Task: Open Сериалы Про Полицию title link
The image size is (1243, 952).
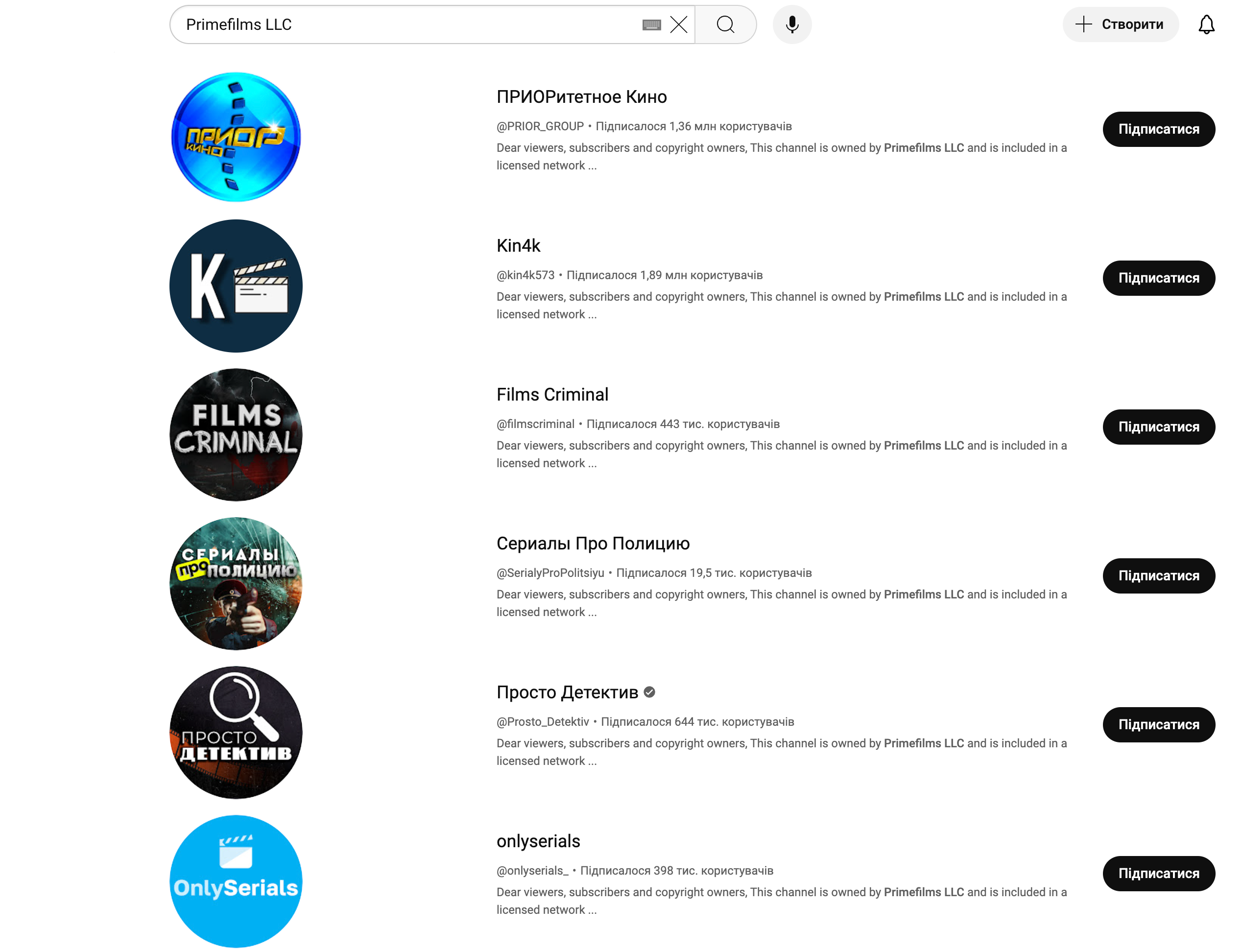Action: 592,544
